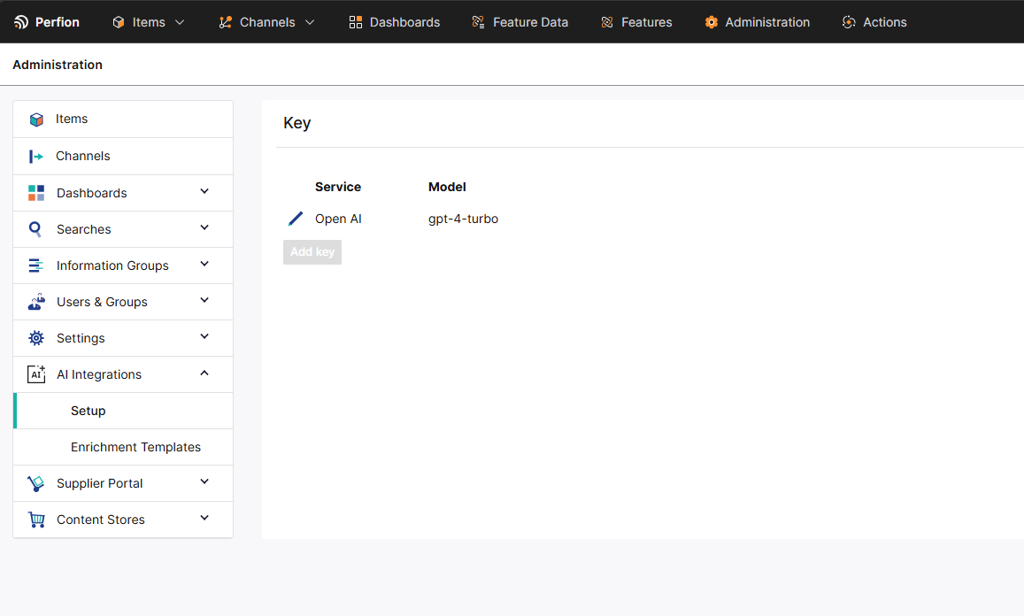Open the Channels label in sidebar
1024x616 pixels.
[83, 156]
